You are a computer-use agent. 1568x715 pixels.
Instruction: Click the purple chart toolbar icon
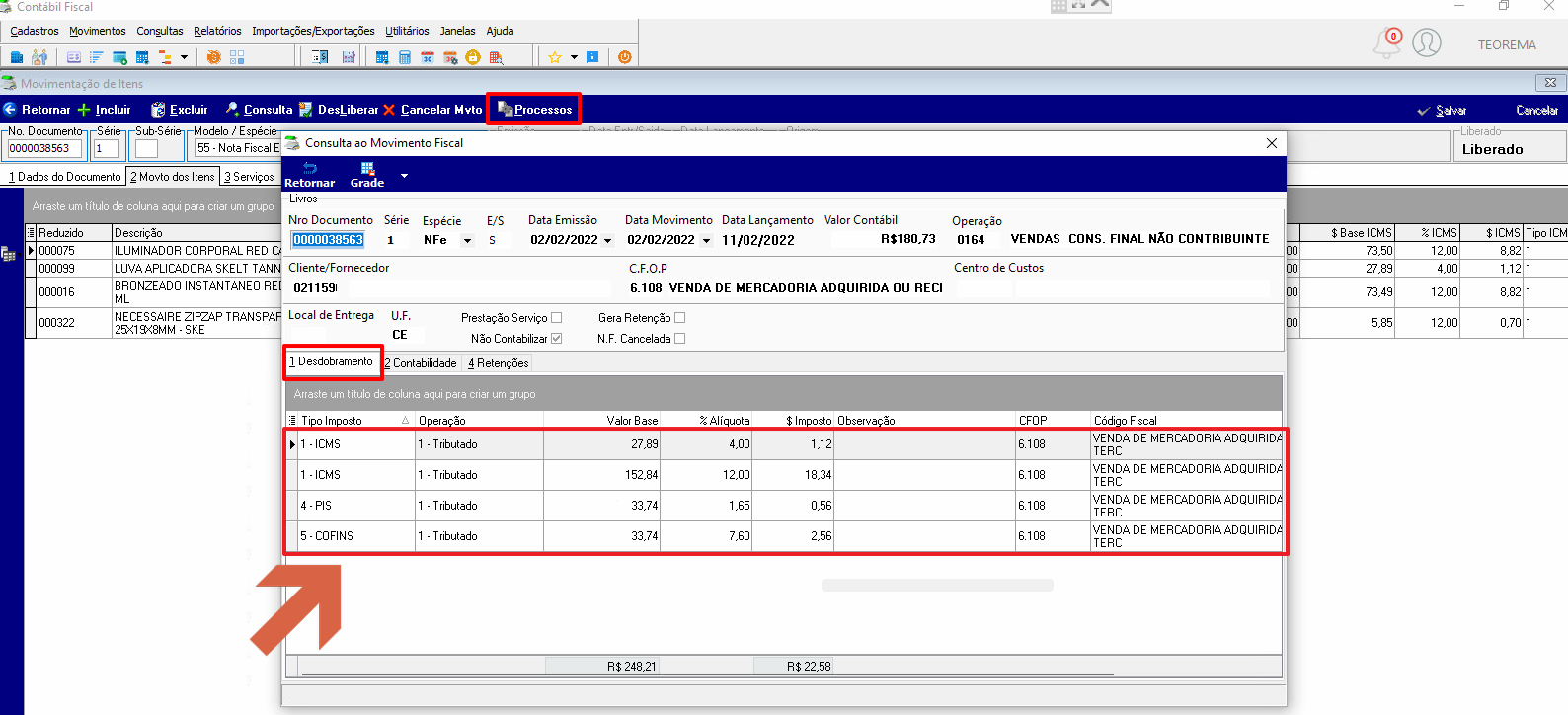(349, 57)
